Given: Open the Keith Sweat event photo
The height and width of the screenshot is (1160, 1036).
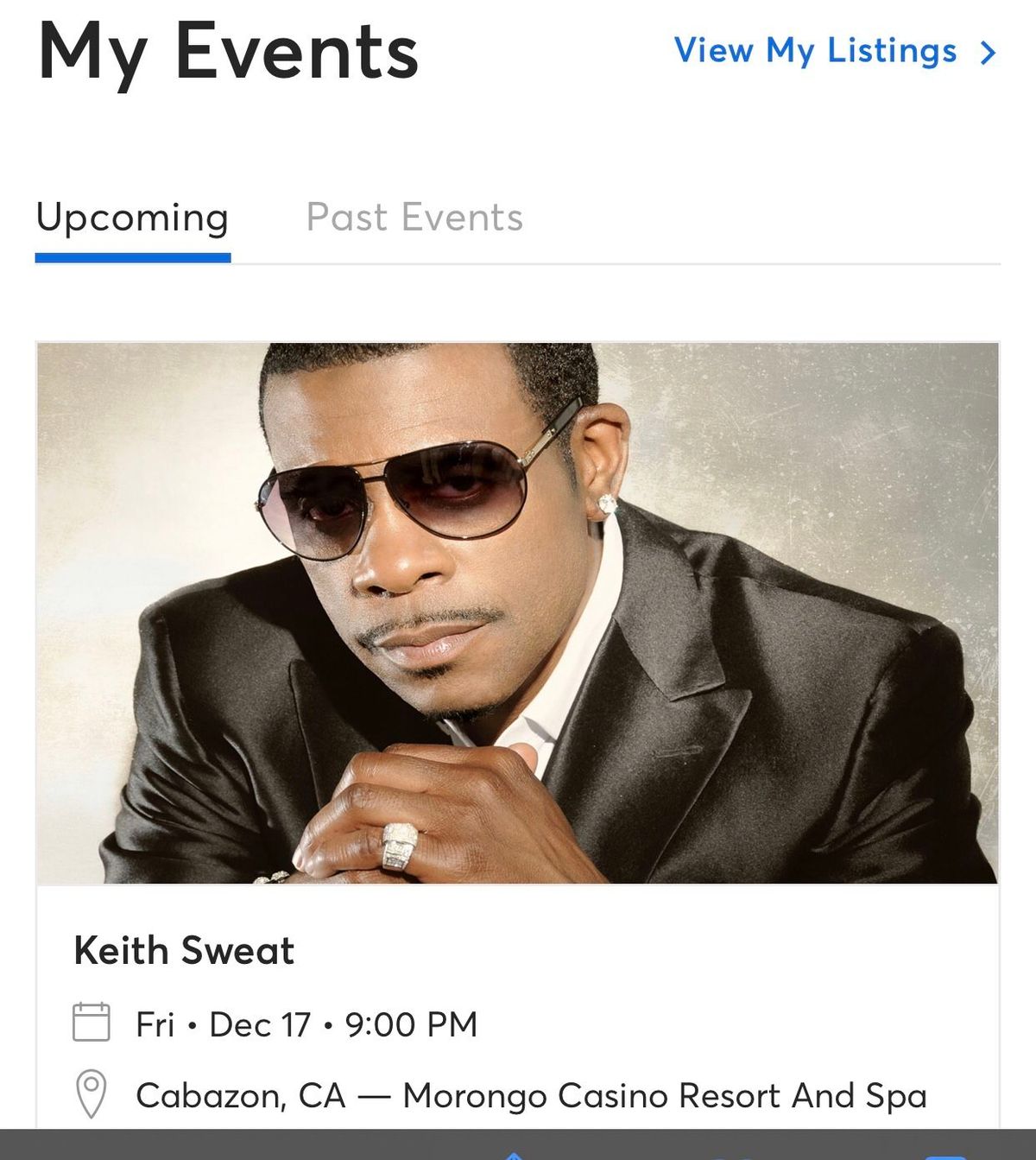Looking at the screenshot, I should pyautogui.click(x=518, y=613).
